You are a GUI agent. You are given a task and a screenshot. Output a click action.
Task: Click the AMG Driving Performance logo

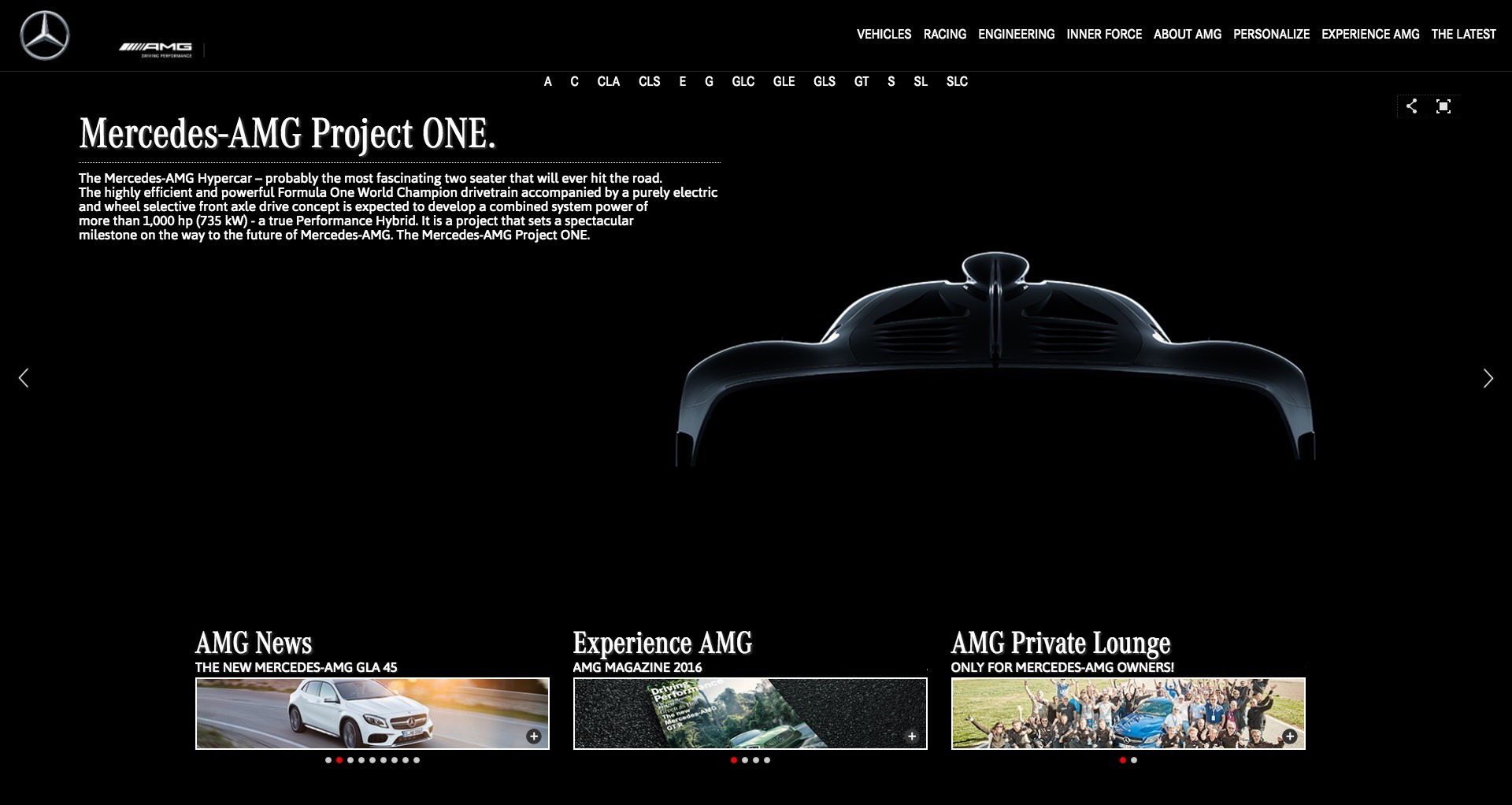tap(156, 50)
